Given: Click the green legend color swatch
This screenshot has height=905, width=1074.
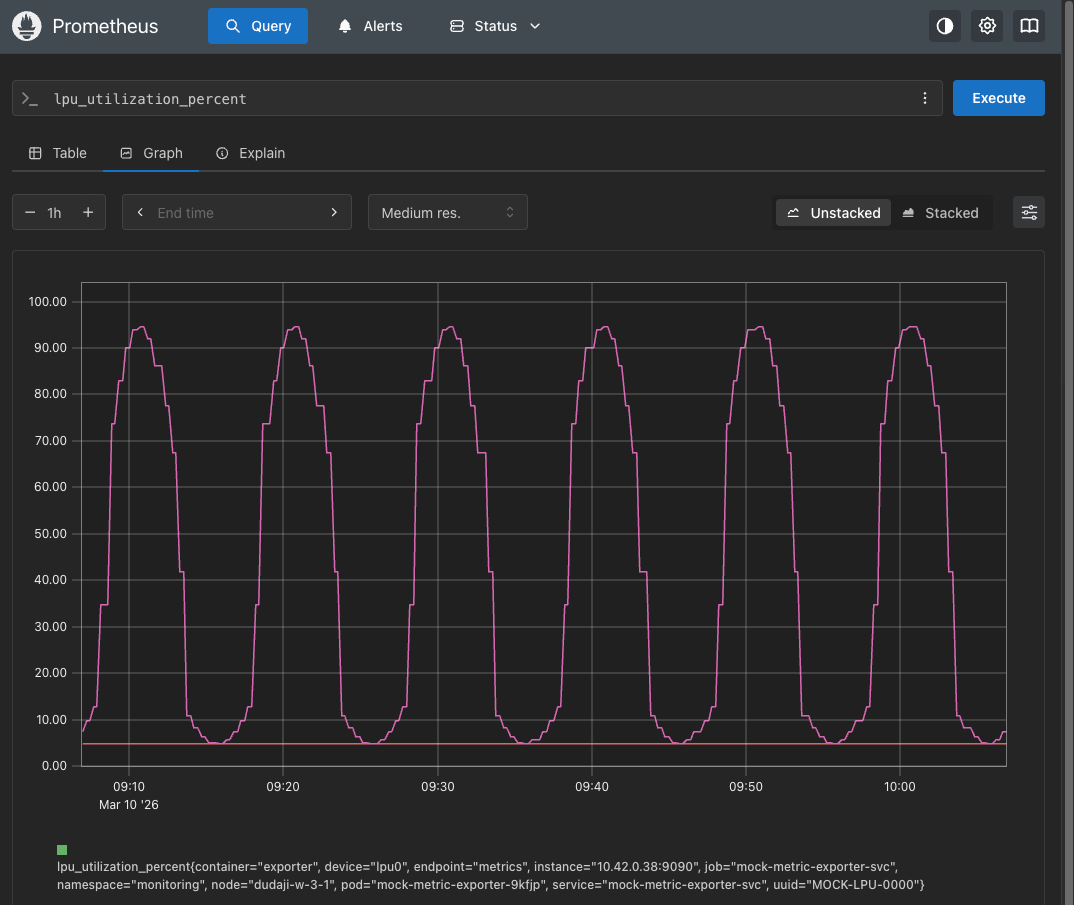Looking at the screenshot, I should tap(62, 850).
